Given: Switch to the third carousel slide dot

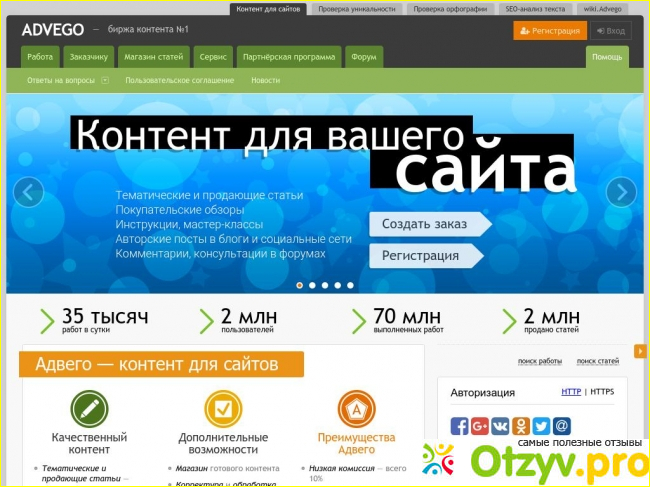Looking at the screenshot, I should [x=325, y=285].
